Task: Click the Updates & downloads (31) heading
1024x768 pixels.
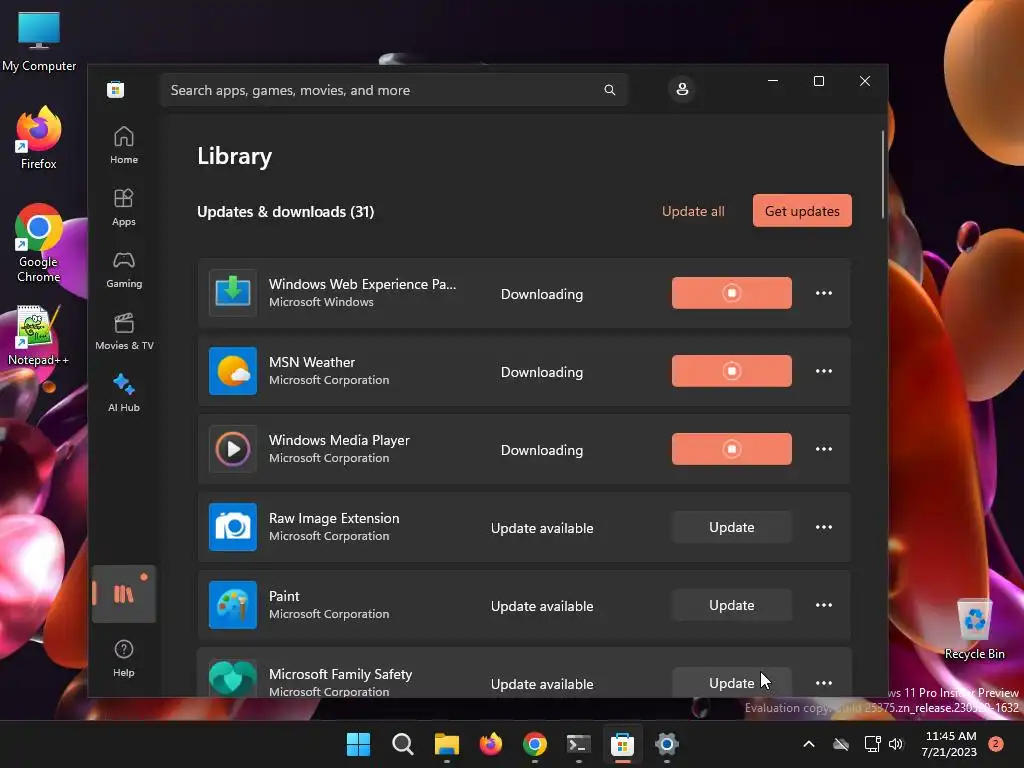Action: (x=285, y=212)
